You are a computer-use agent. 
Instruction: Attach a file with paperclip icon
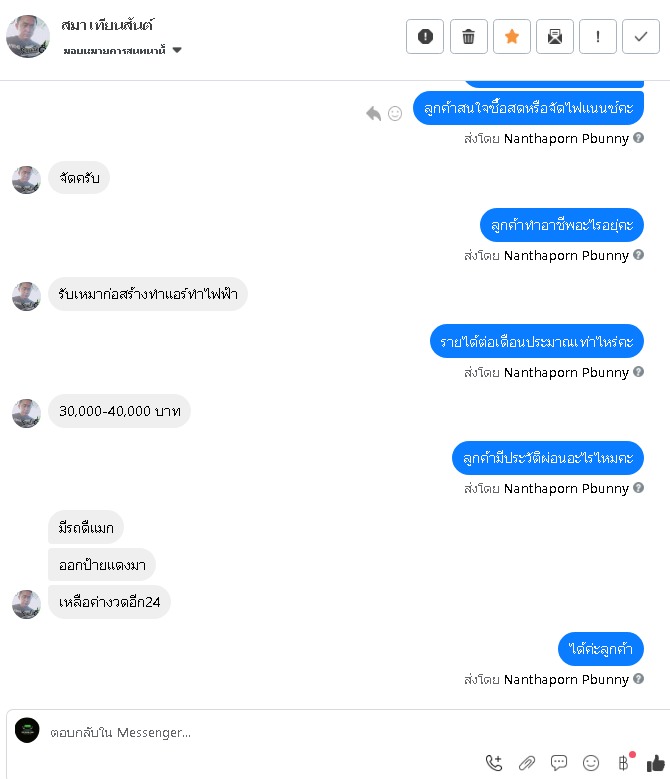526,763
